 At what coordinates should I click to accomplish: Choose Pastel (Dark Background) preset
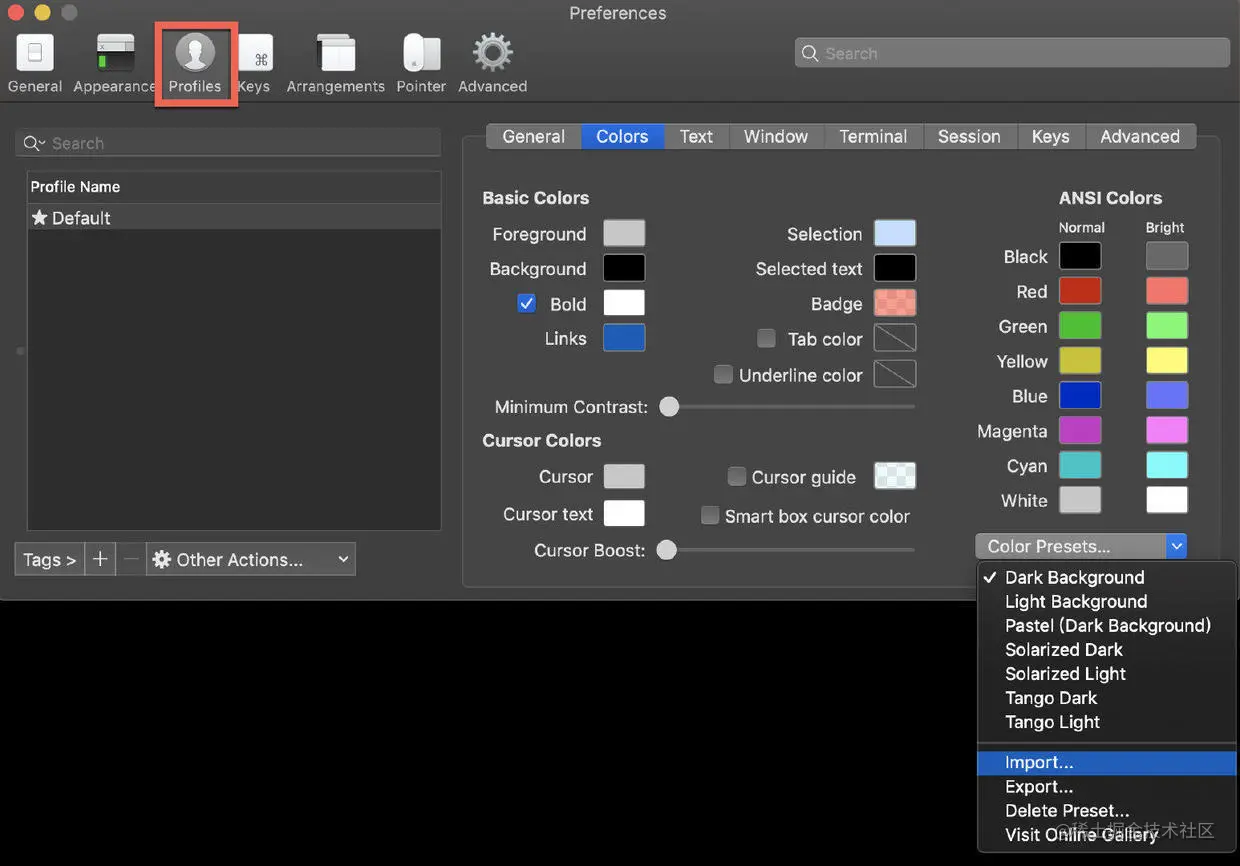1107,625
